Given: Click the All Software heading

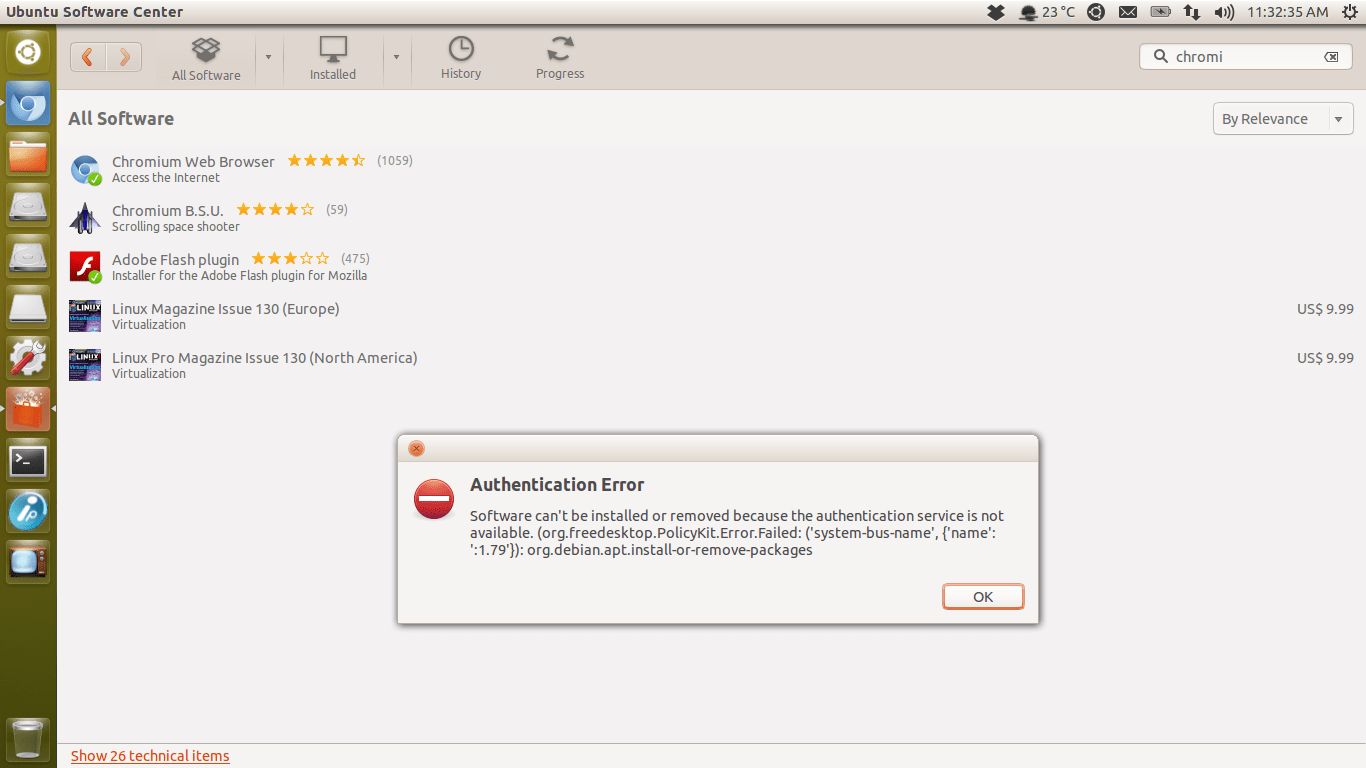Looking at the screenshot, I should pyautogui.click(x=121, y=118).
